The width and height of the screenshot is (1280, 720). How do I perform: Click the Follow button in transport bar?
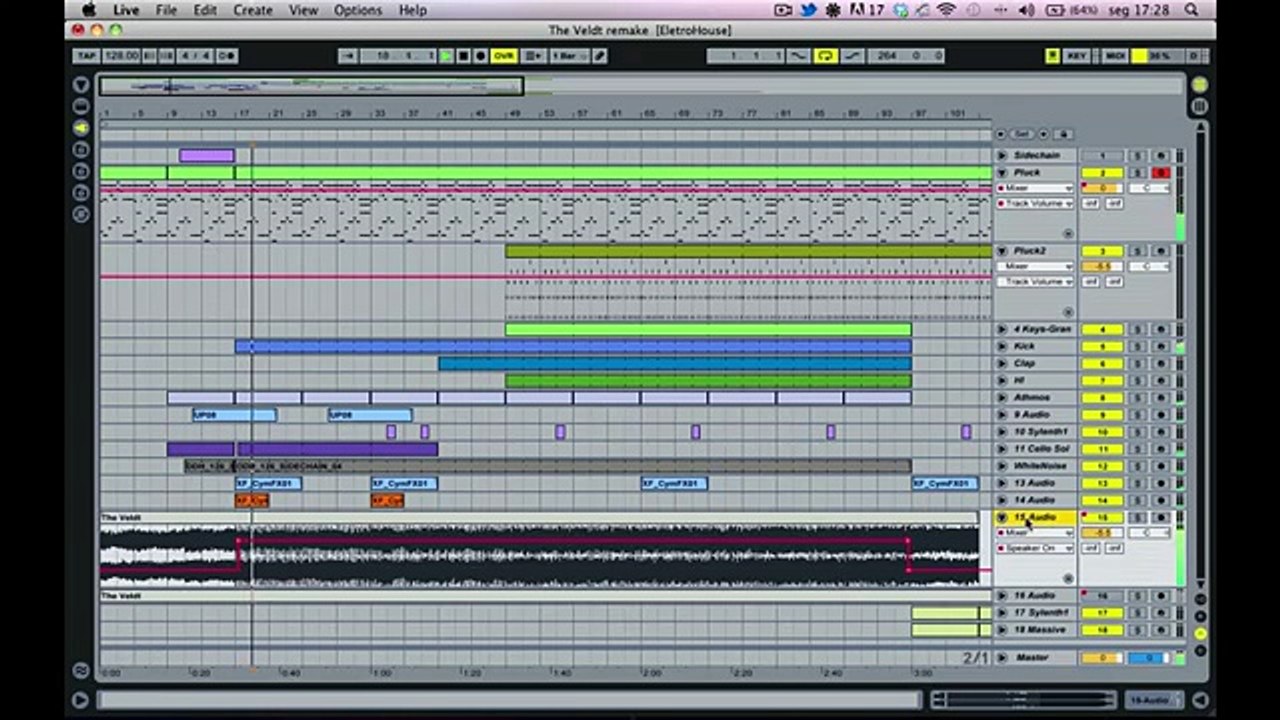pyautogui.click(x=346, y=56)
